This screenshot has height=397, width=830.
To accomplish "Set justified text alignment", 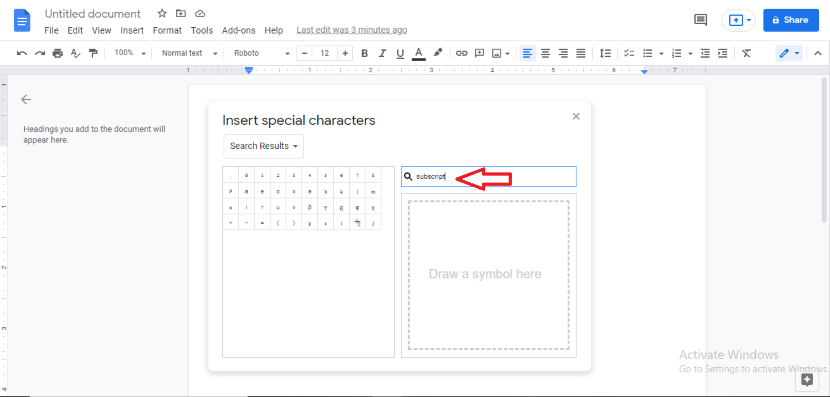I will pos(581,53).
